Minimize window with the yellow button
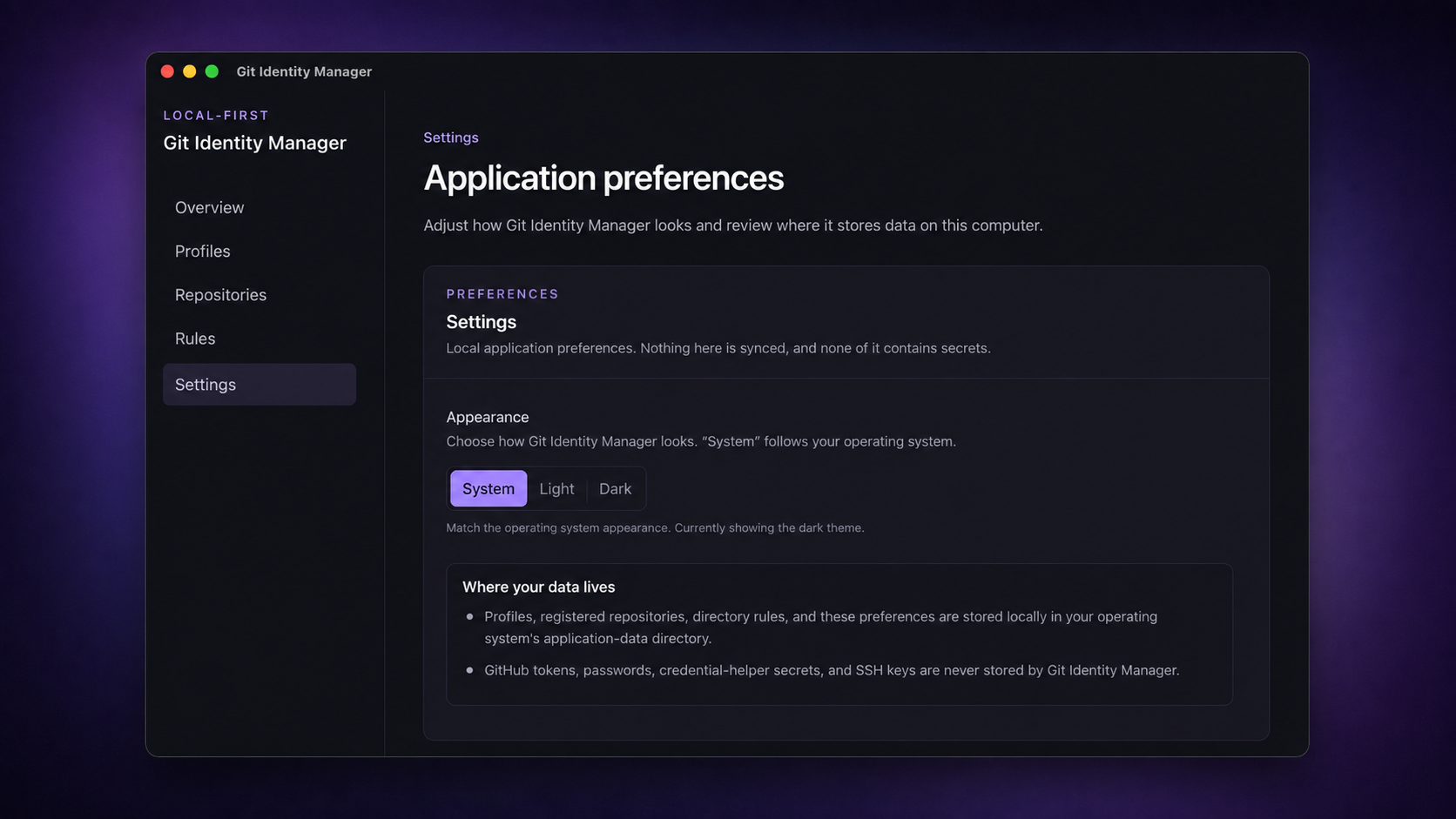Image resolution: width=1456 pixels, height=819 pixels. [x=190, y=71]
